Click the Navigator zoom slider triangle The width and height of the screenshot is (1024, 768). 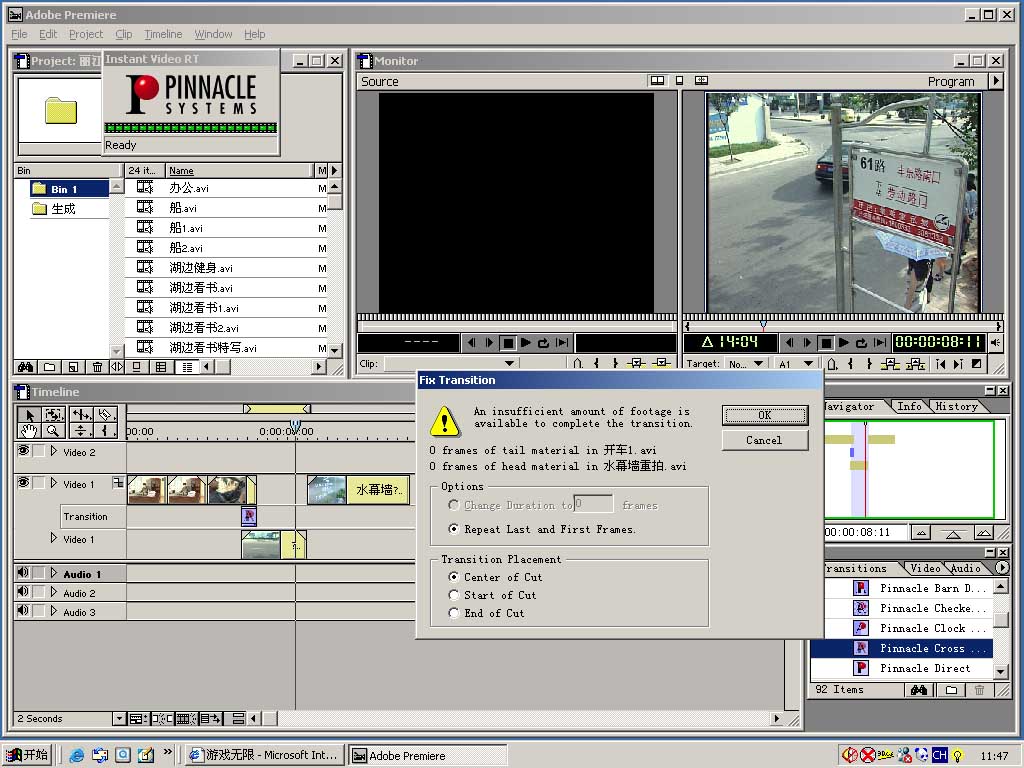pos(953,534)
